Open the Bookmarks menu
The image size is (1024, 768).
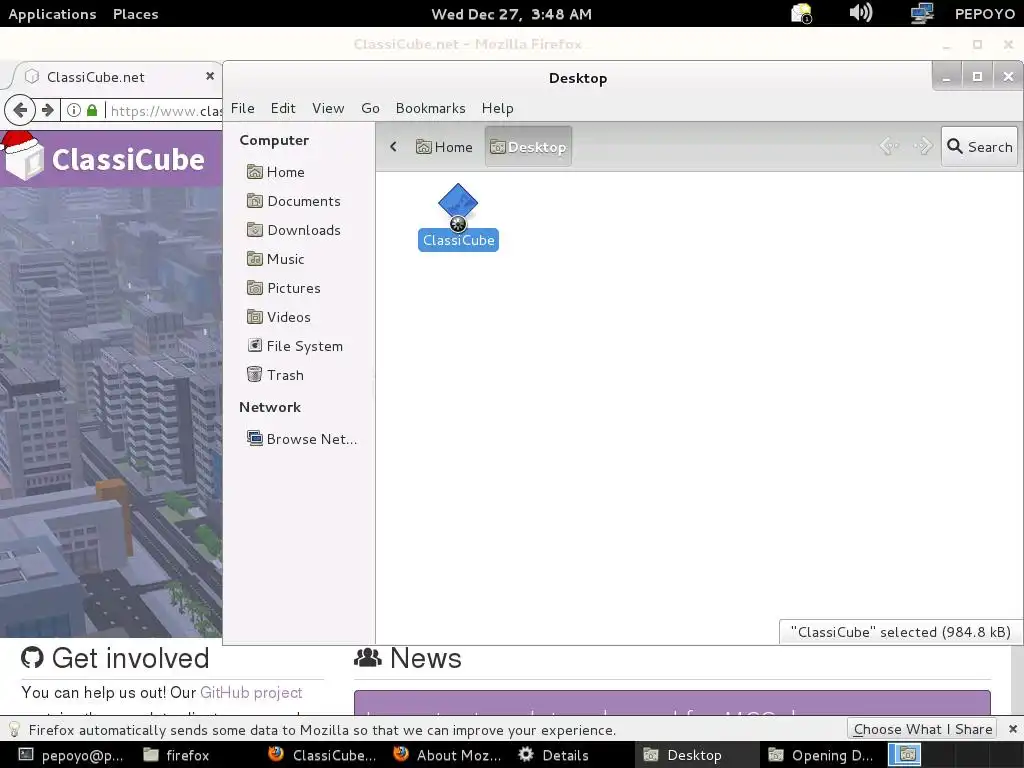point(430,108)
